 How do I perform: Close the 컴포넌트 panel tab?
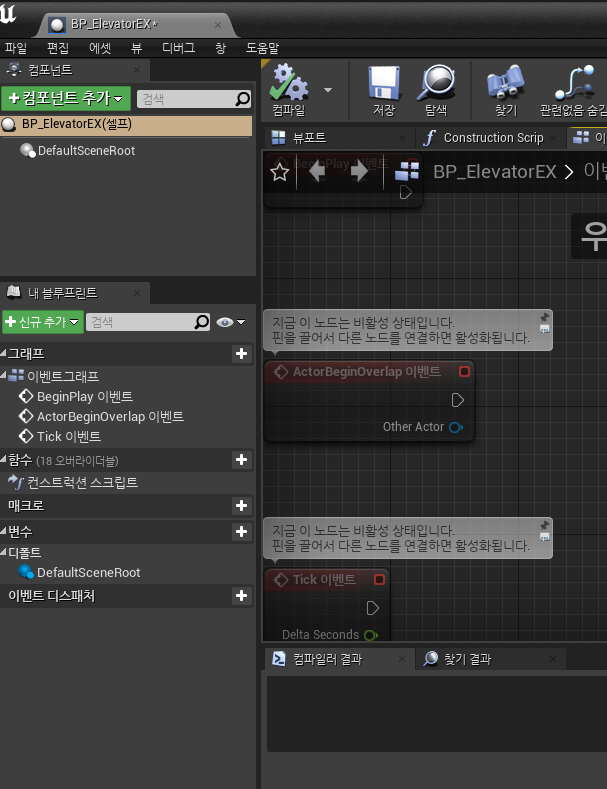point(137,70)
